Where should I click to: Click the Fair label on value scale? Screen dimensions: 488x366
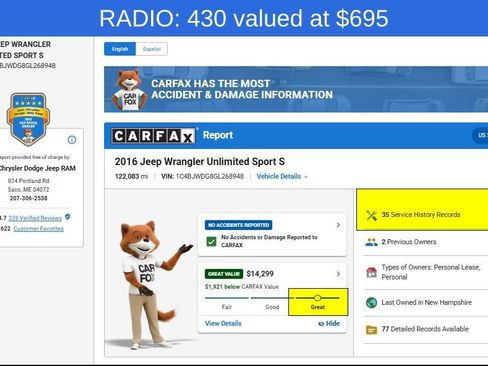[227, 307]
